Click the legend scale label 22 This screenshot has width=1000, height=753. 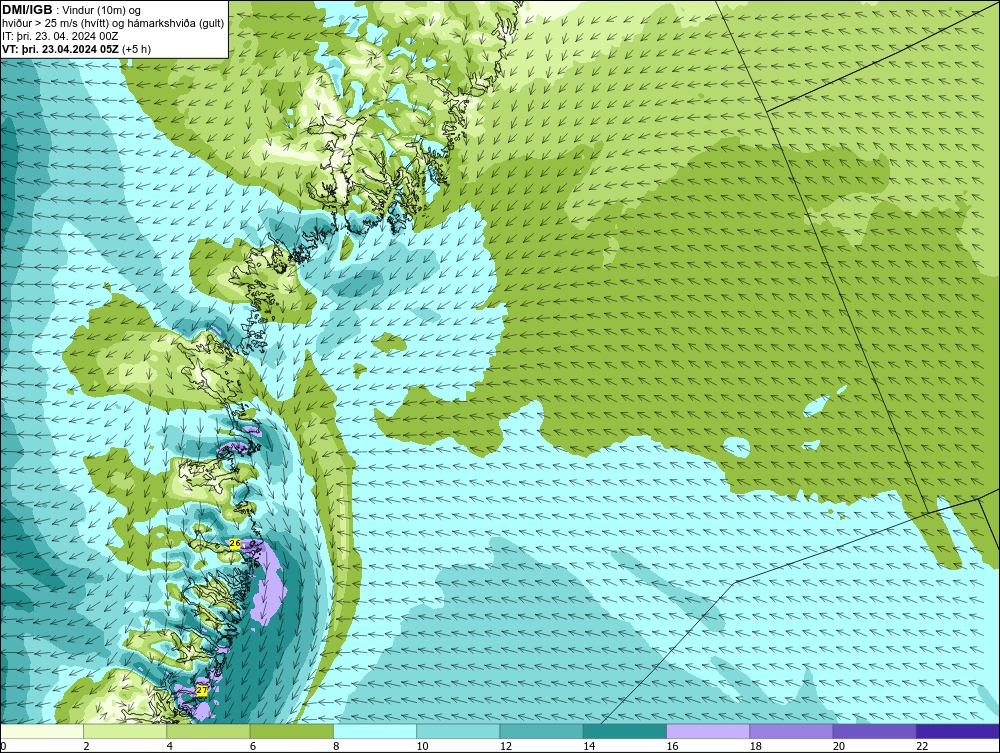click(x=922, y=747)
